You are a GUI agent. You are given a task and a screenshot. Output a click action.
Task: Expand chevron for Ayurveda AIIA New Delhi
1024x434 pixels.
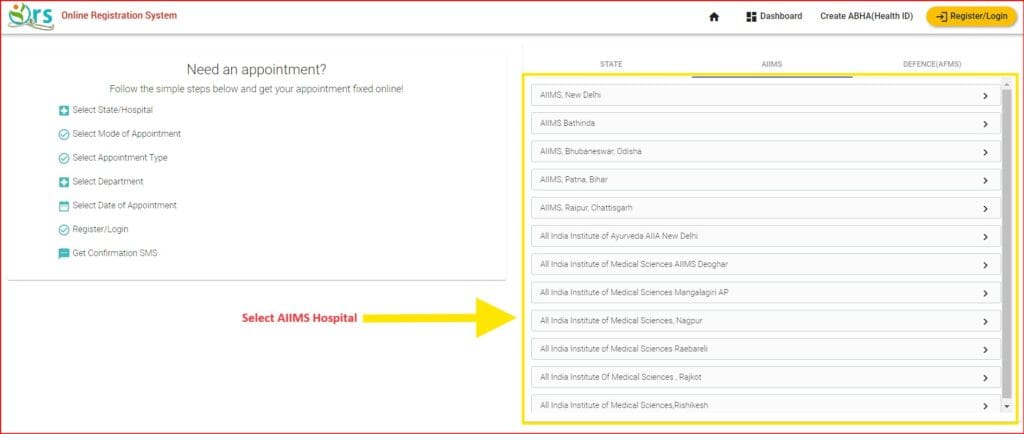click(x=985, y=237)
